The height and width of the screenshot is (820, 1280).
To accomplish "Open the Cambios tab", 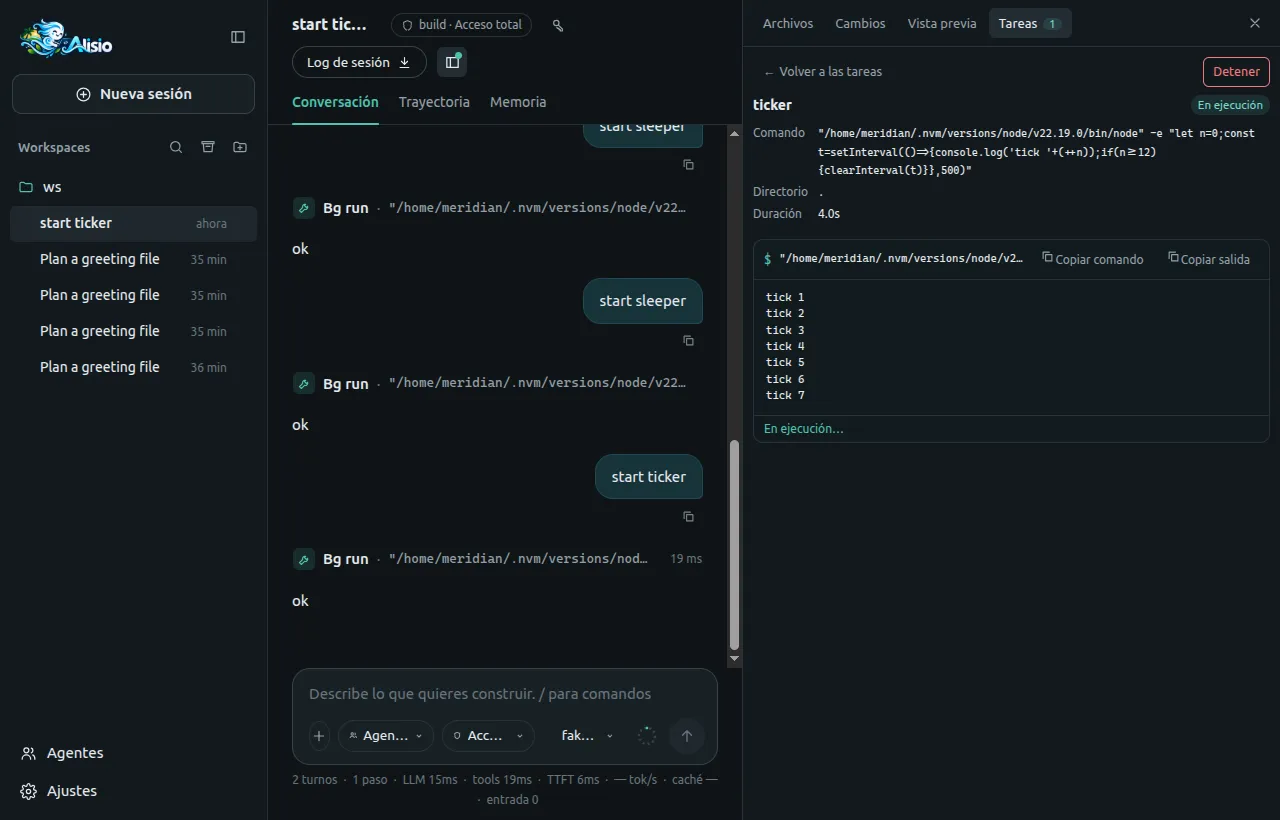I will tap(860, 23).
